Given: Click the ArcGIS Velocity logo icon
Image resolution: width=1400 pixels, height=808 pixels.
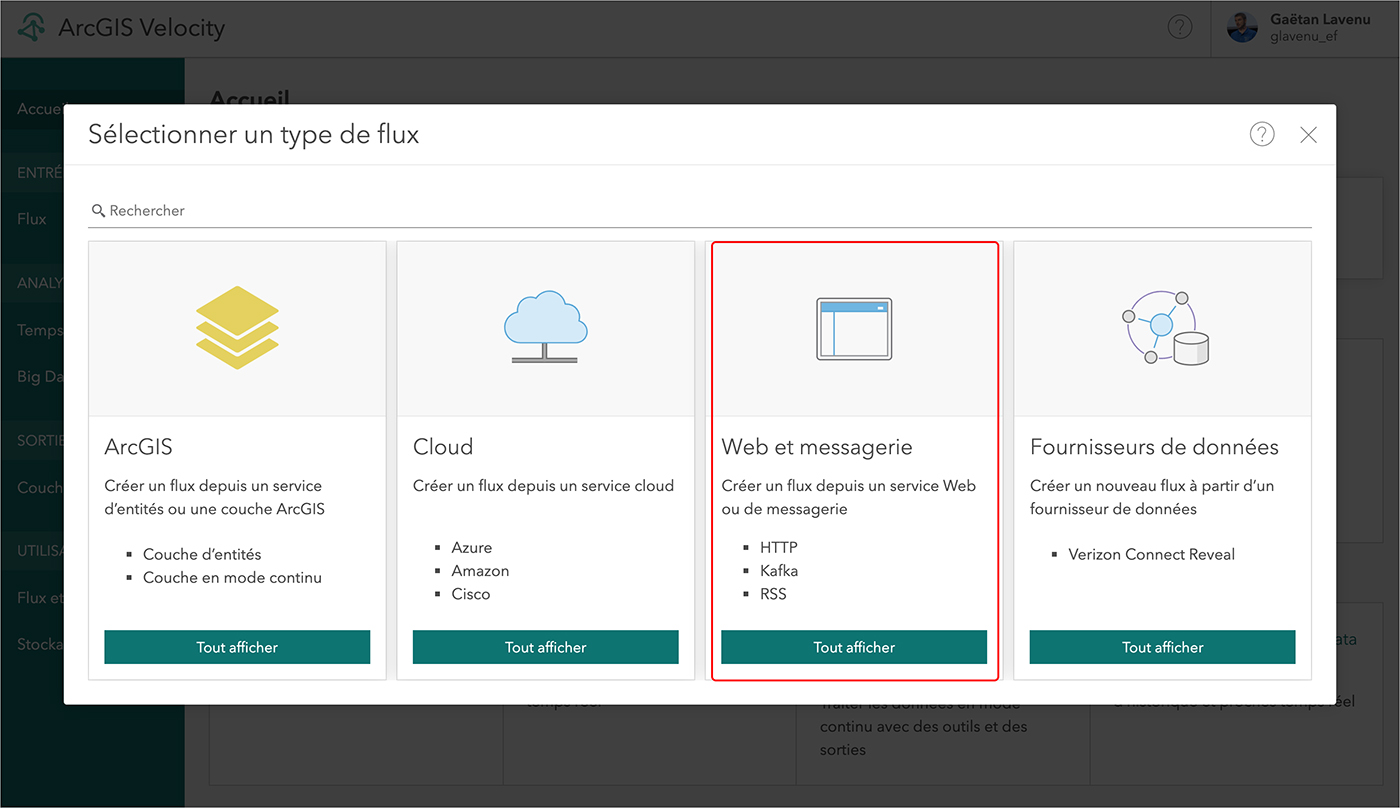Looking at the screenshot, I should click(32, 28).
